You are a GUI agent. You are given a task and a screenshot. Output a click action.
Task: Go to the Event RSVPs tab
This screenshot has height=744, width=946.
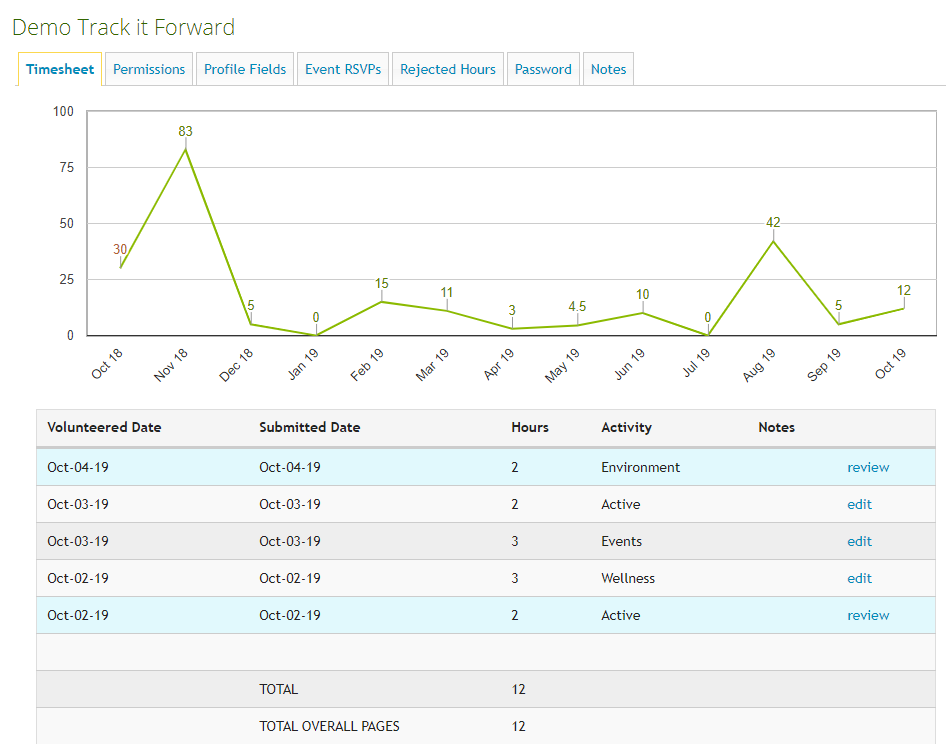[x=343, y=69]
